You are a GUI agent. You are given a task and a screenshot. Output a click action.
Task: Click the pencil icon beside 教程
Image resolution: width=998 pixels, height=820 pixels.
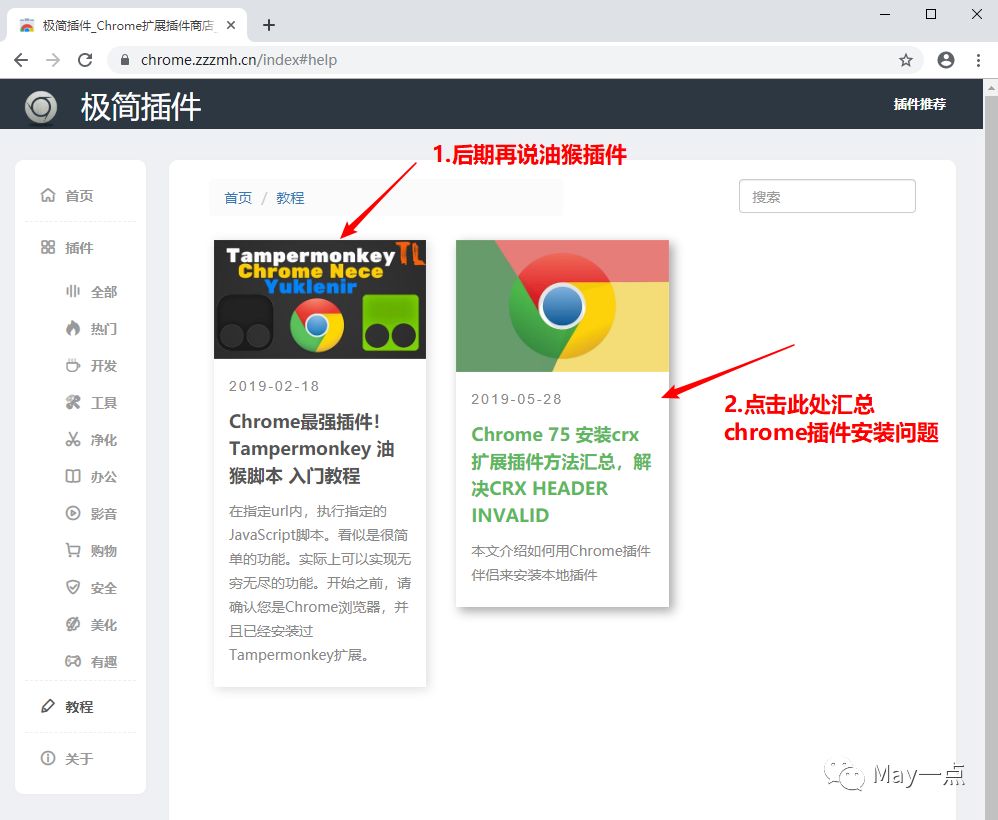(48, 706)
